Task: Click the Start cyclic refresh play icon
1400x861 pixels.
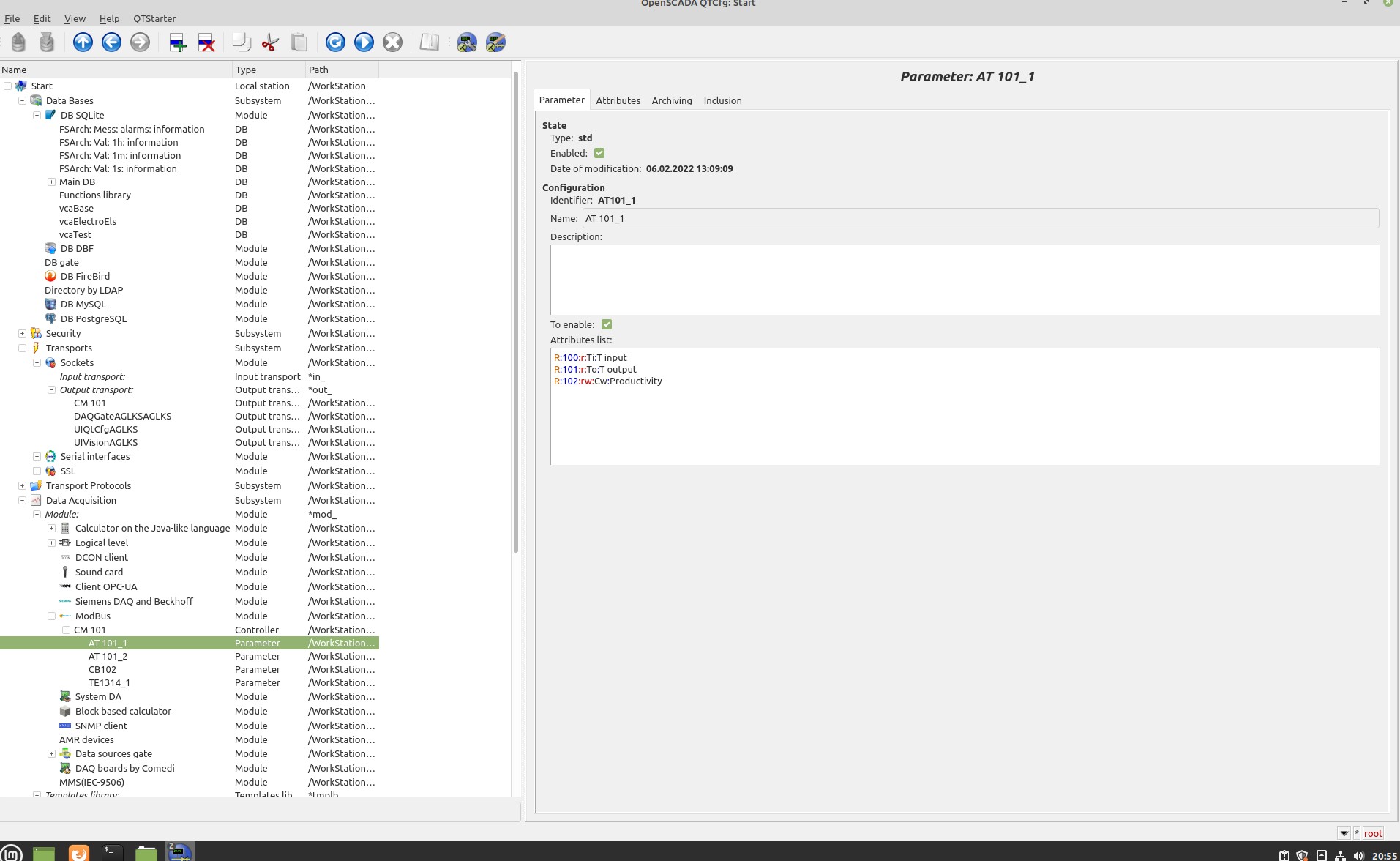Action: (x=364, y=42)
